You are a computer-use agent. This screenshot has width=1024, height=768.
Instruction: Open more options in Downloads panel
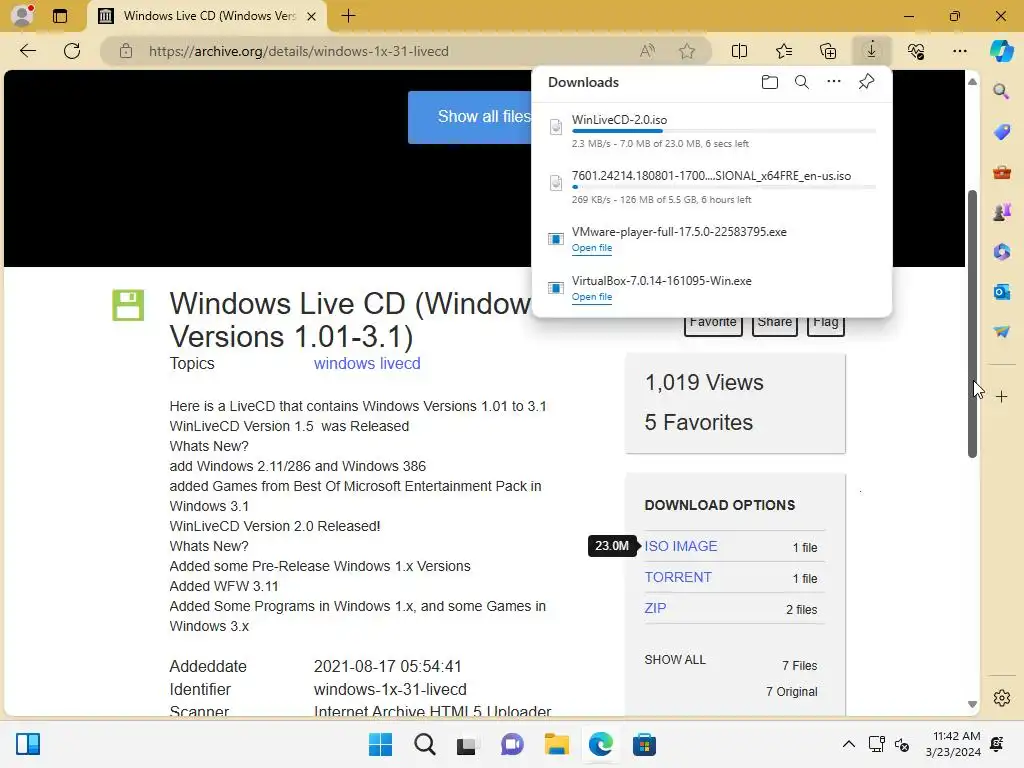tap(834, 82)
